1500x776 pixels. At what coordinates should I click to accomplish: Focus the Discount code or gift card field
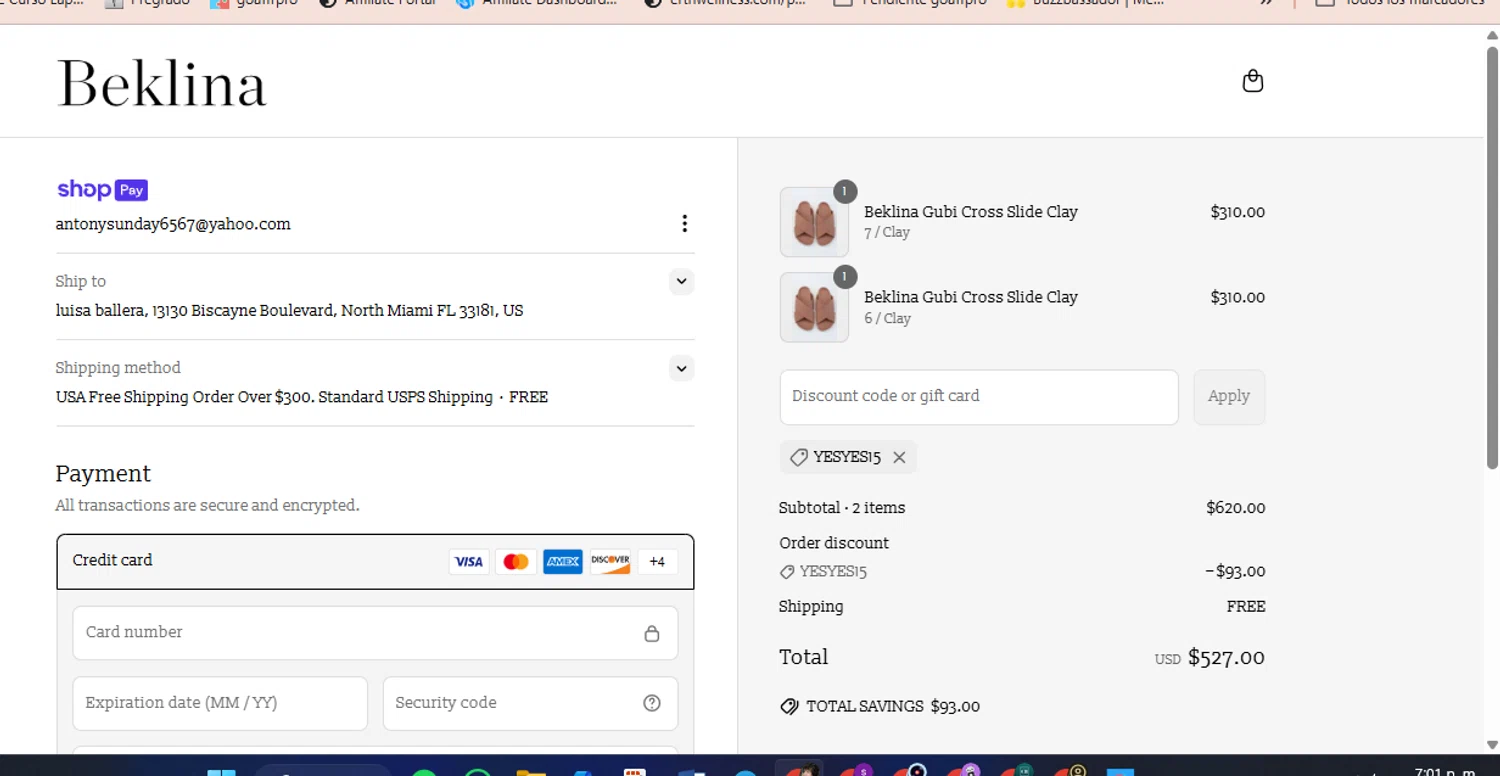pos(979,397)
